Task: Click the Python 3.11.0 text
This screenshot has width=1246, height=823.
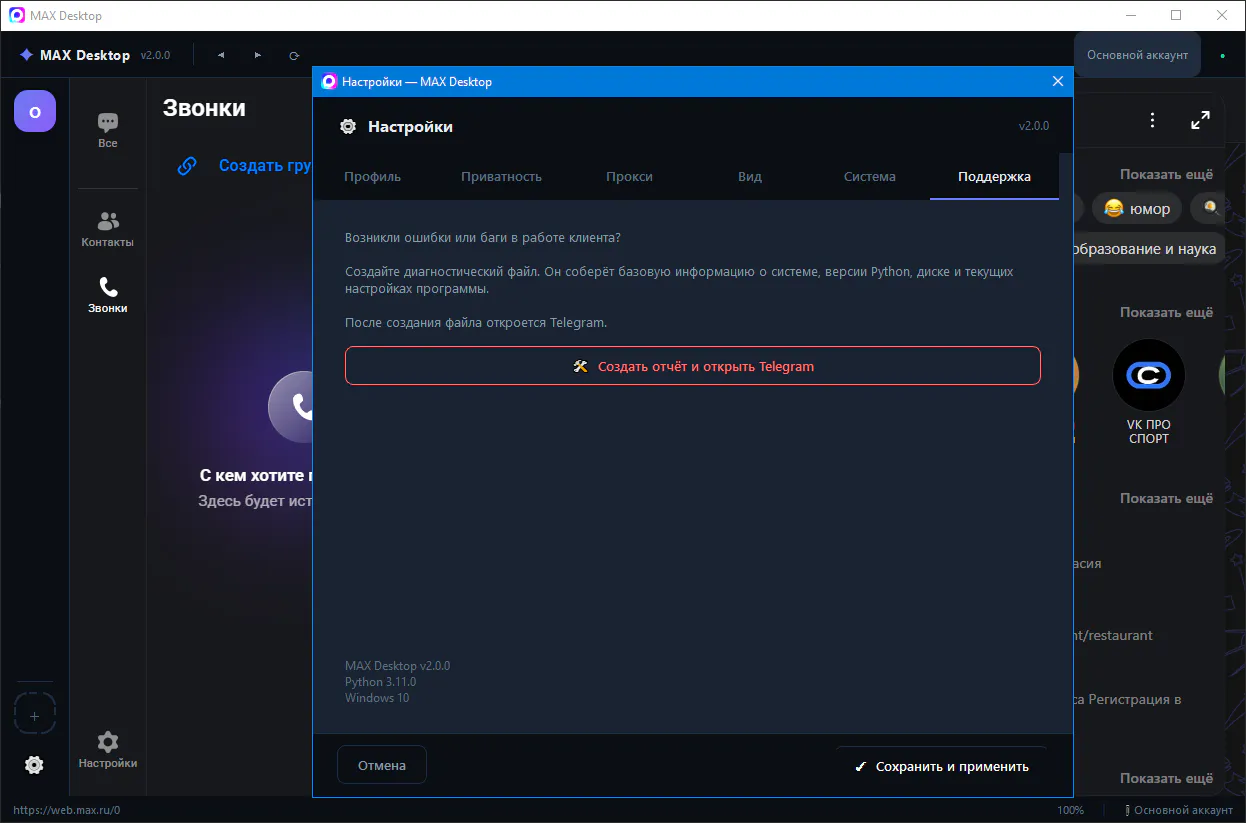Action: [x=380, y=682]
